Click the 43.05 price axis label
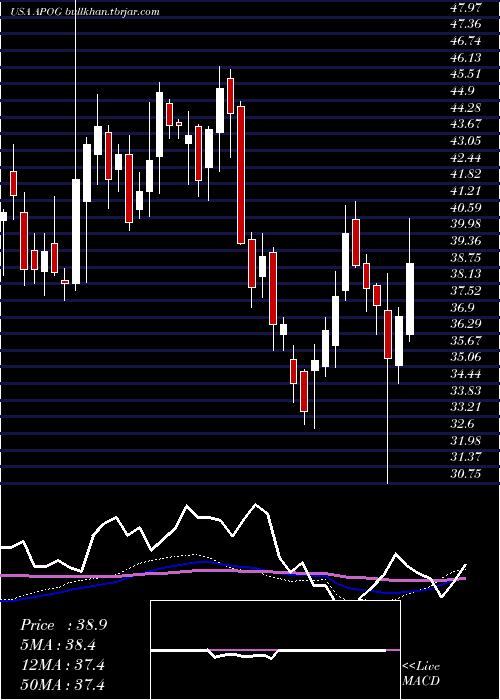500x700 pixels. coord(467,141)
